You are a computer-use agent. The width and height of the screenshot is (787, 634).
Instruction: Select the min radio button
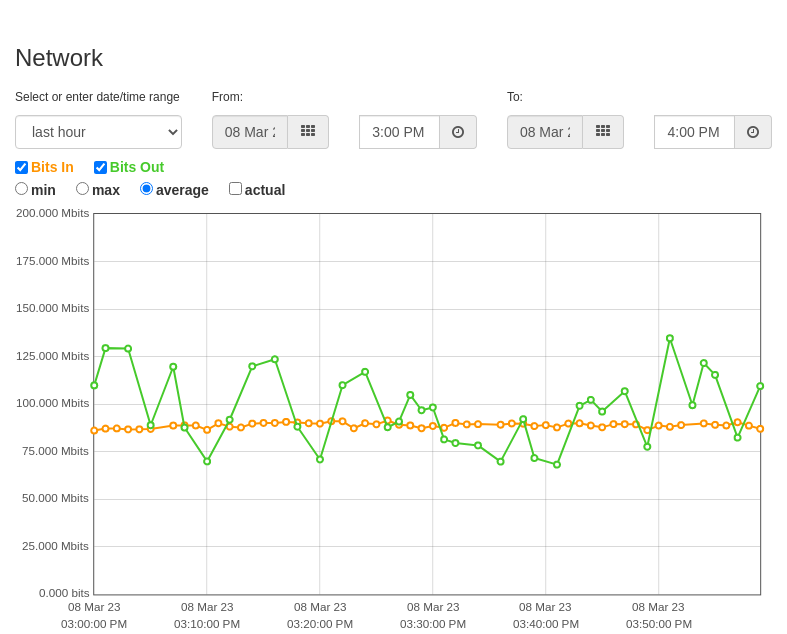(x=21, y=189)
